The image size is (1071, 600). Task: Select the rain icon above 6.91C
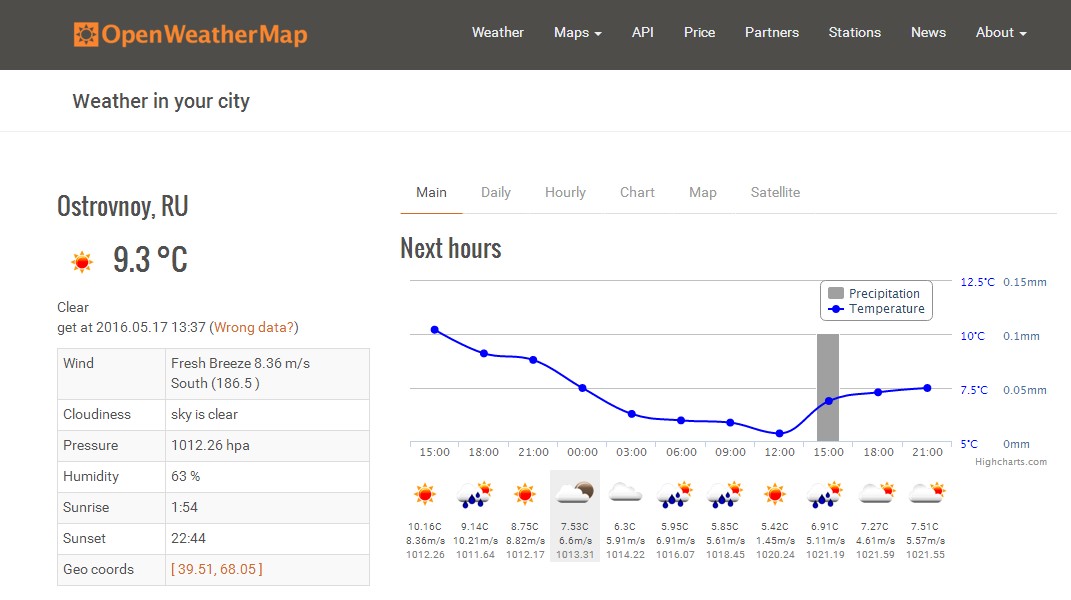824,493
